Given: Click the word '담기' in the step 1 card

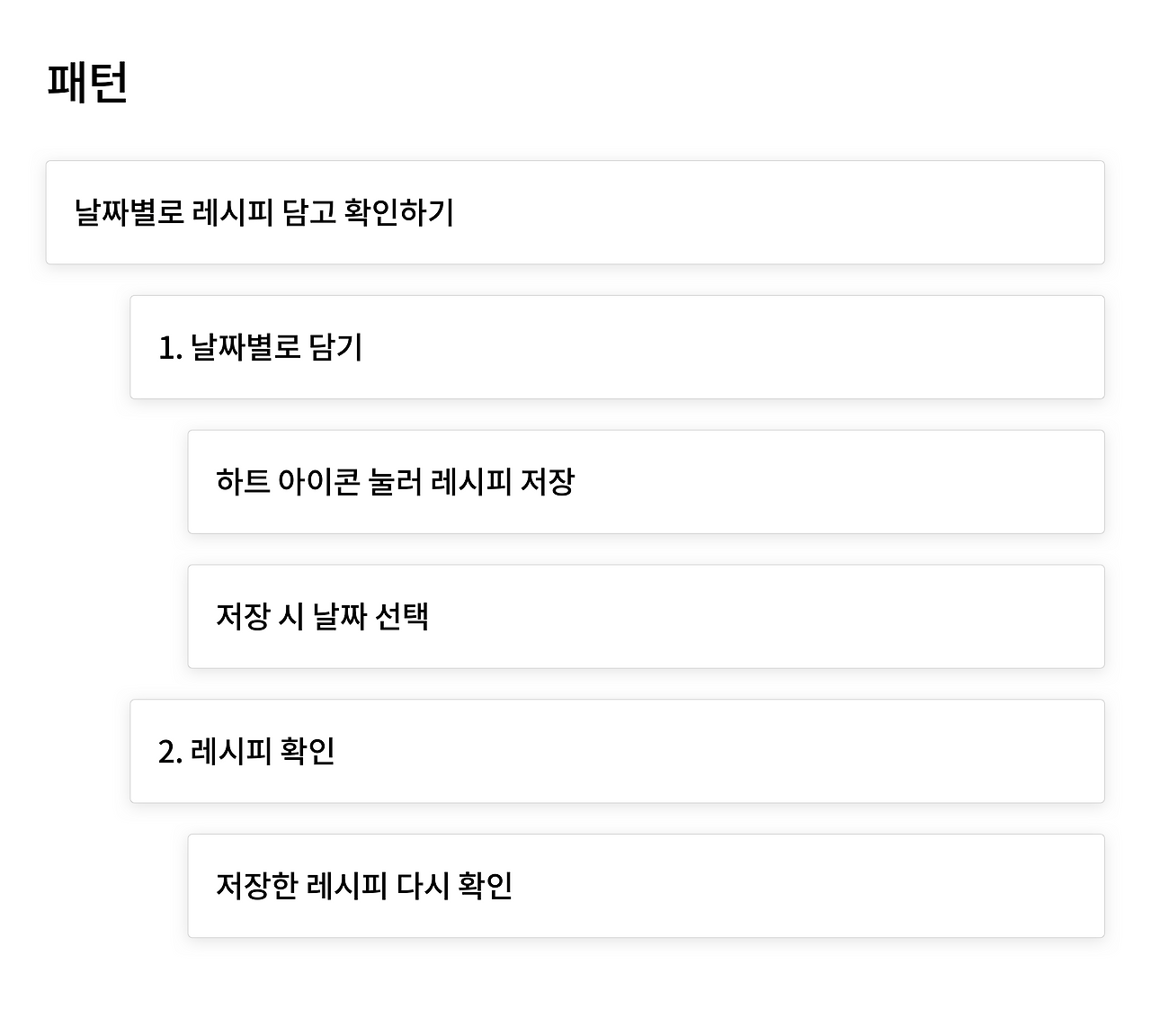Looking at the screenshot, I should coord(335,347).
